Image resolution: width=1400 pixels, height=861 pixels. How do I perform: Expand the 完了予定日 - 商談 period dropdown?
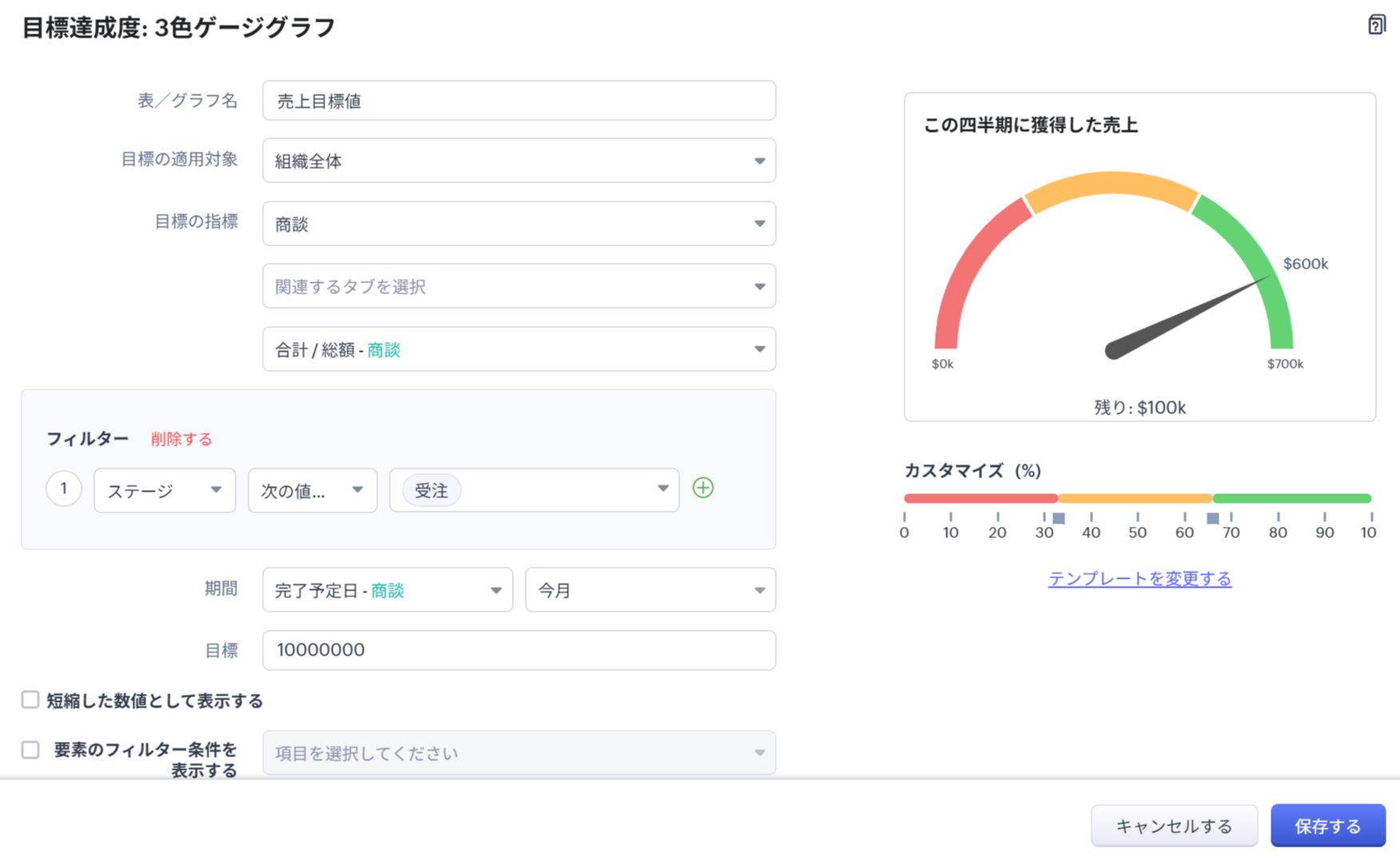[x=388, y=590]
